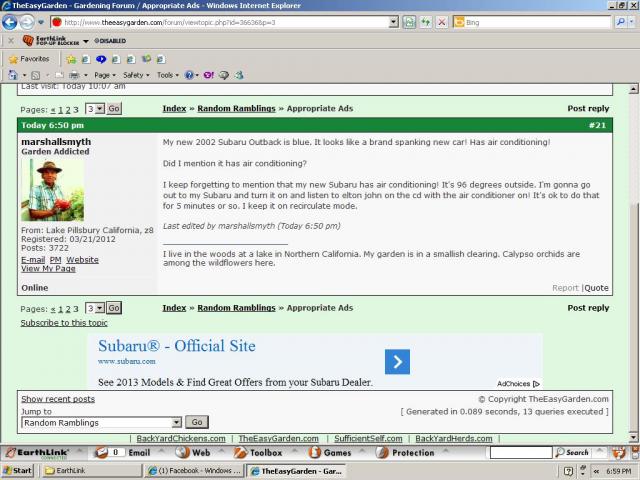This screenshot has width=640, height=480.
Task: Click the Print icon
Action: pyautogui.click(x=74, y=75)
